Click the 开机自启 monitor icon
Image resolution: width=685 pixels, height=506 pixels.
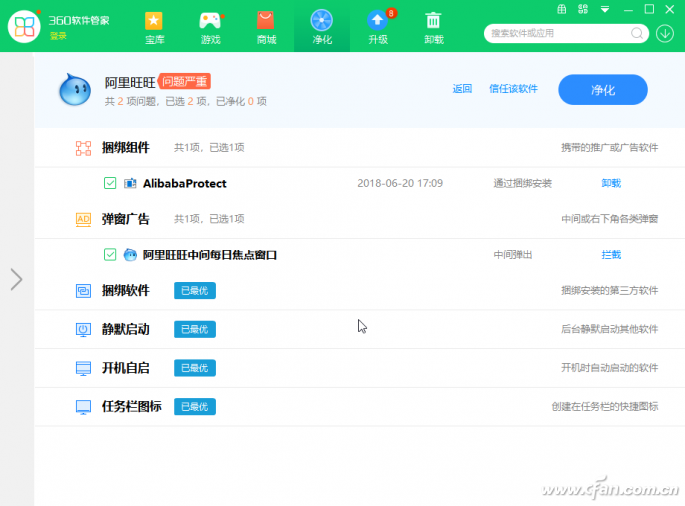83,368
